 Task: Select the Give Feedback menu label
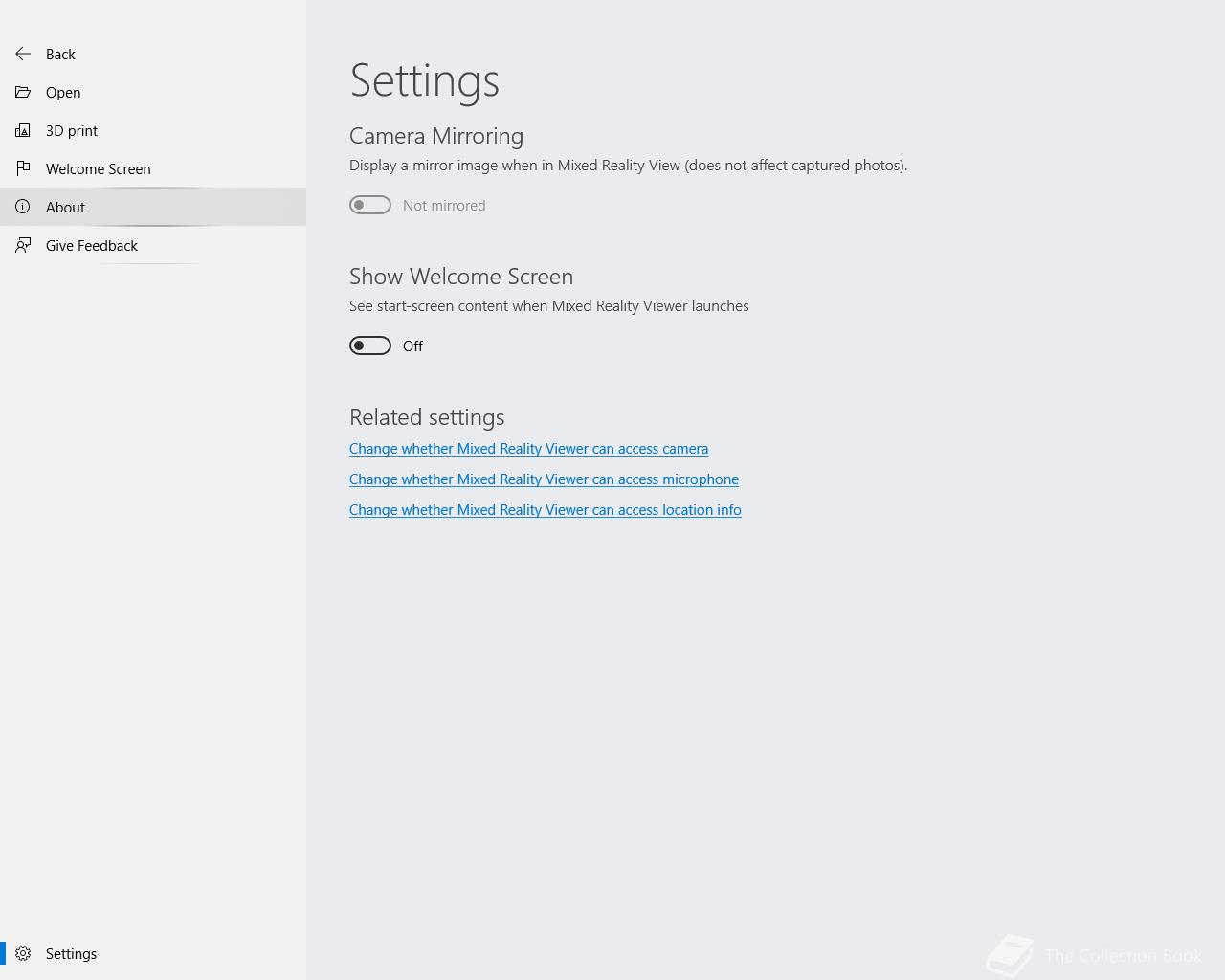(92, 246)
